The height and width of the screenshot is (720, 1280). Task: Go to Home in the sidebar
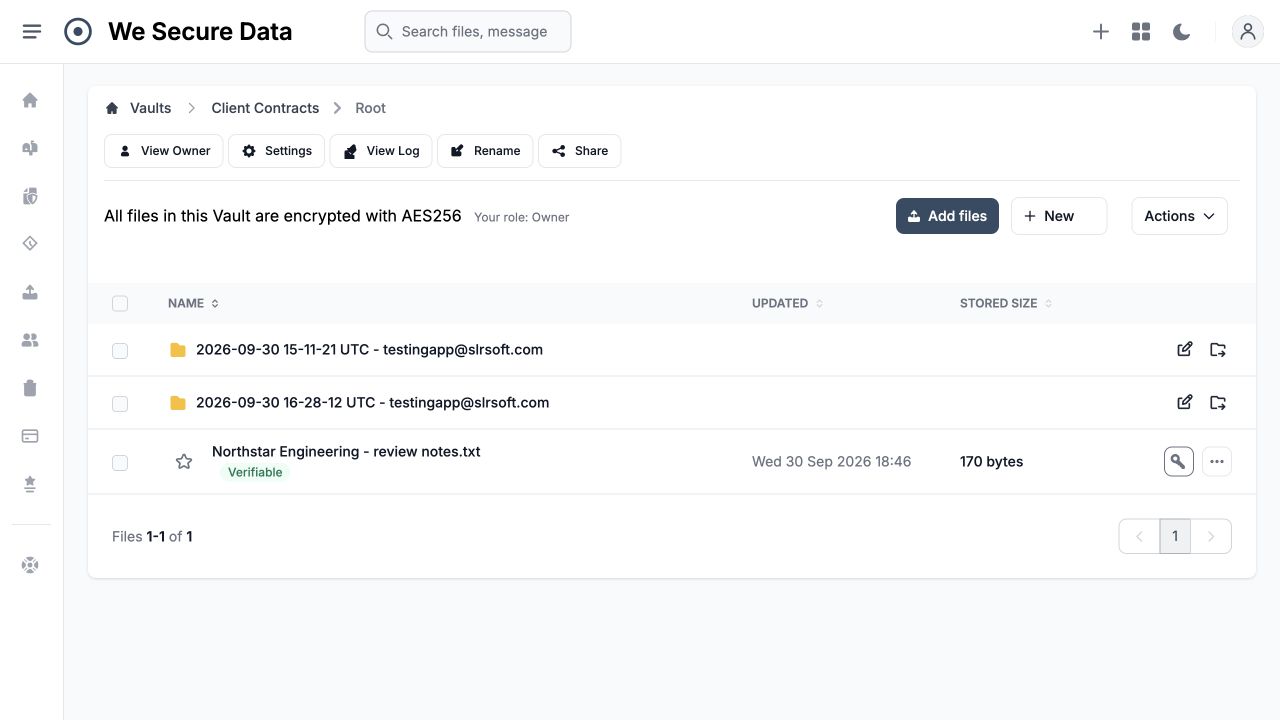coord(30,100)
